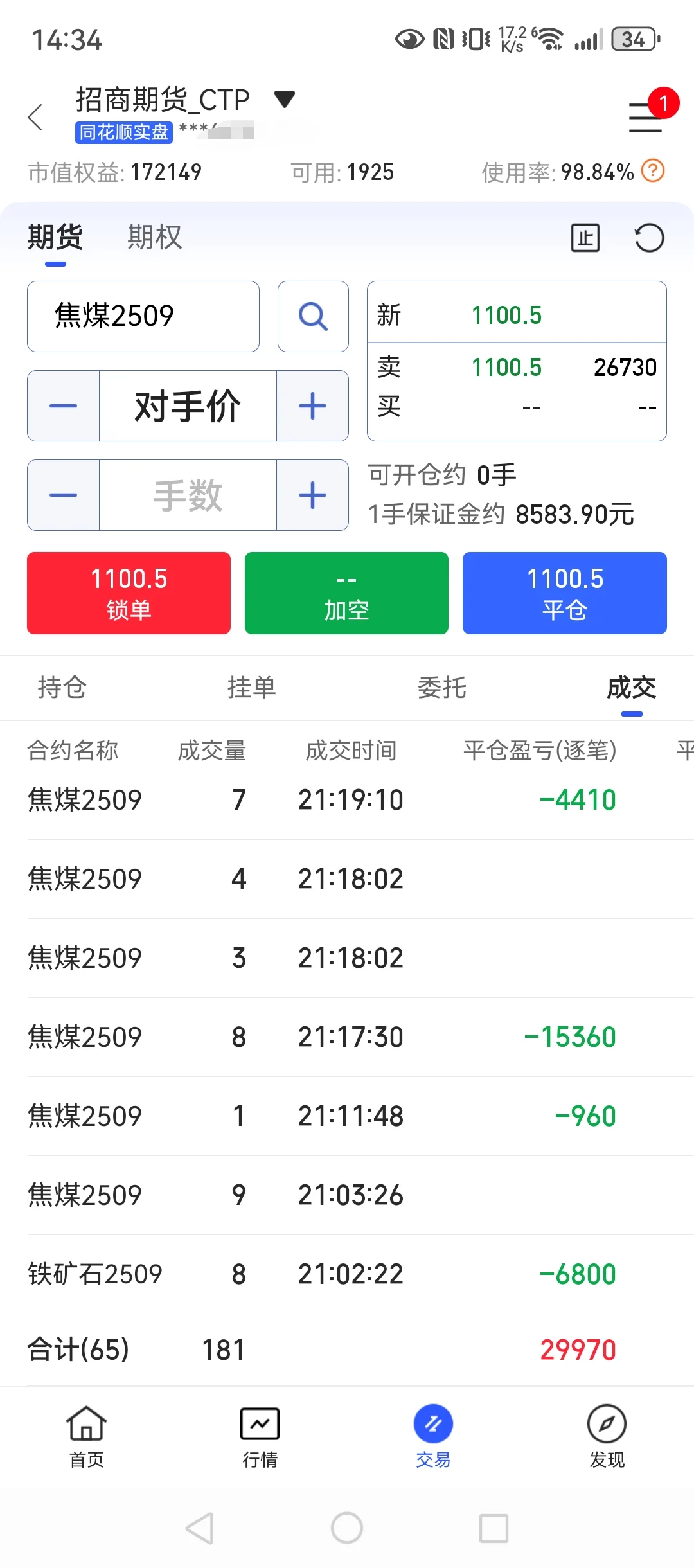Tap the 买 bid price row
Screen dimensions: 694x1568
click(517, 407)
